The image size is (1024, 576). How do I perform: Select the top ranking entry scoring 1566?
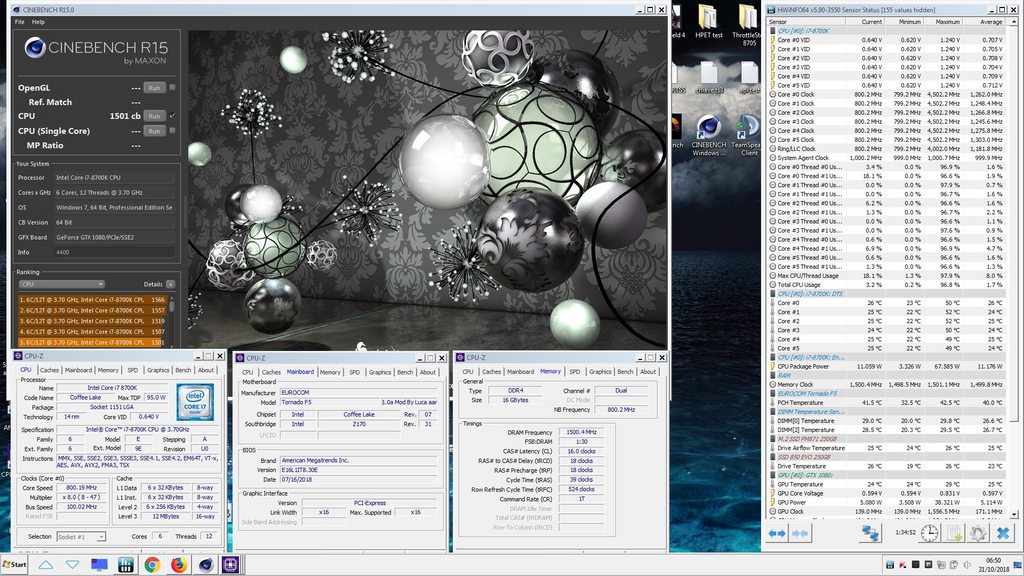click(x=93, y=300)
